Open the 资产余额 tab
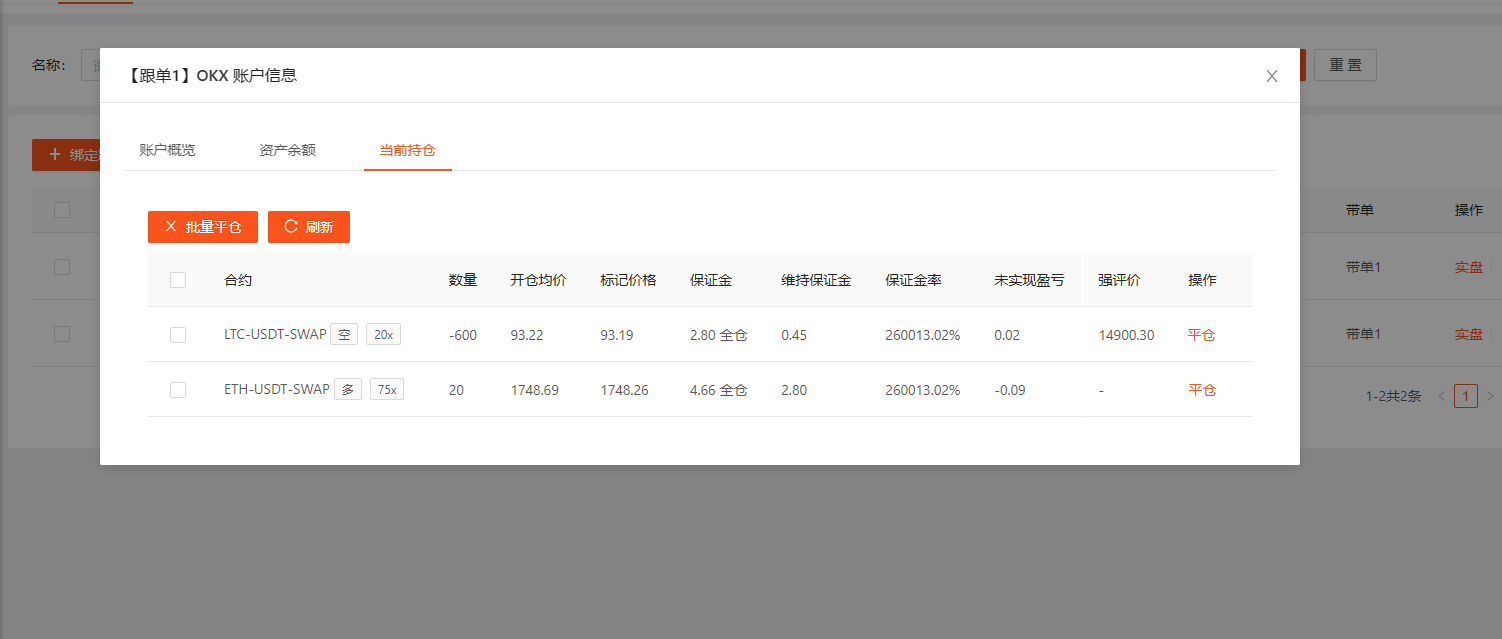Image resolution: width=1502 pixels, height=639 pixels. (x=287, y=150)
